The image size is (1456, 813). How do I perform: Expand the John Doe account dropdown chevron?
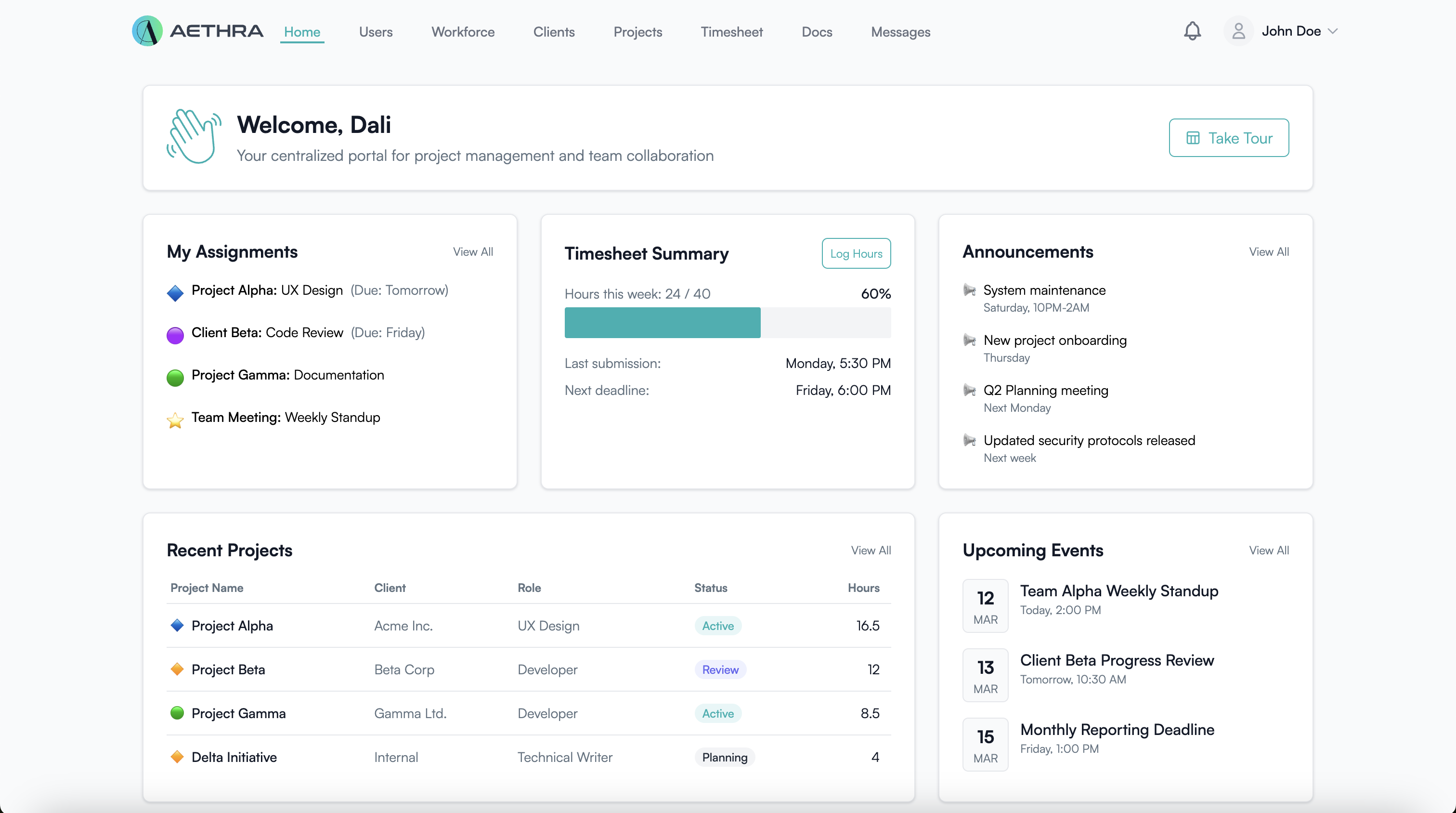pyautogui.click(x=1333, y=31)
